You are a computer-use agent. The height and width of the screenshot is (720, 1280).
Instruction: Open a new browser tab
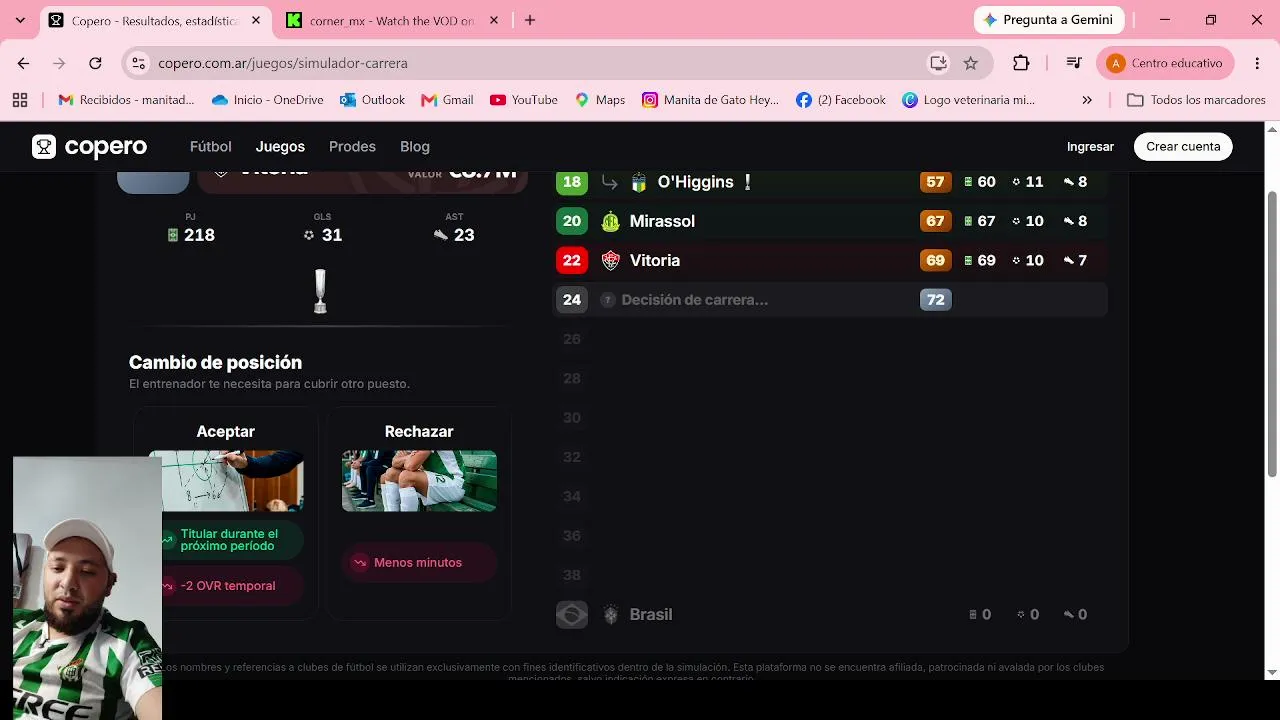[530, 20]
